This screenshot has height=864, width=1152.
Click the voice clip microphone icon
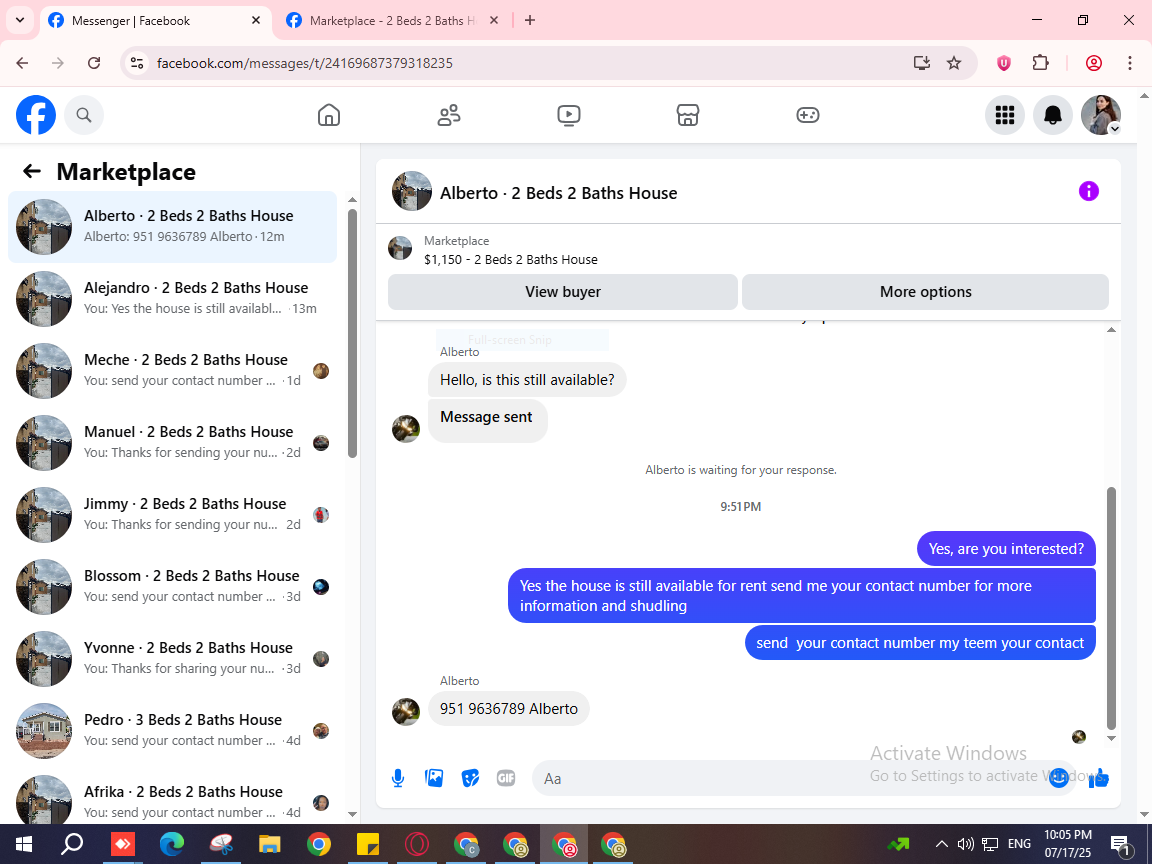pyautogui.click(x=397, y=778)
